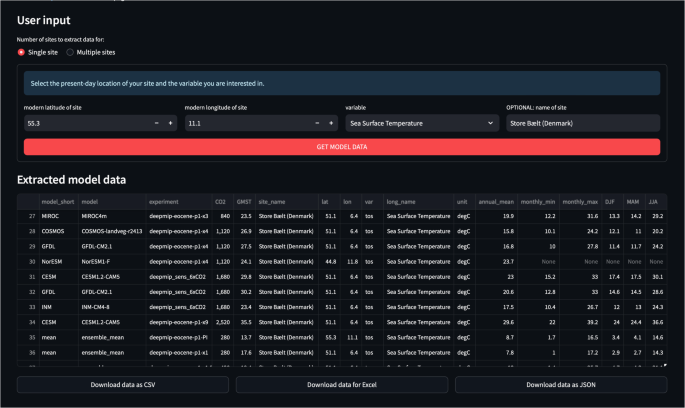
Task: Click experiment deepmip-eocene-p1-PI cell
Action: pyautogui.click(x=179, y=338)
